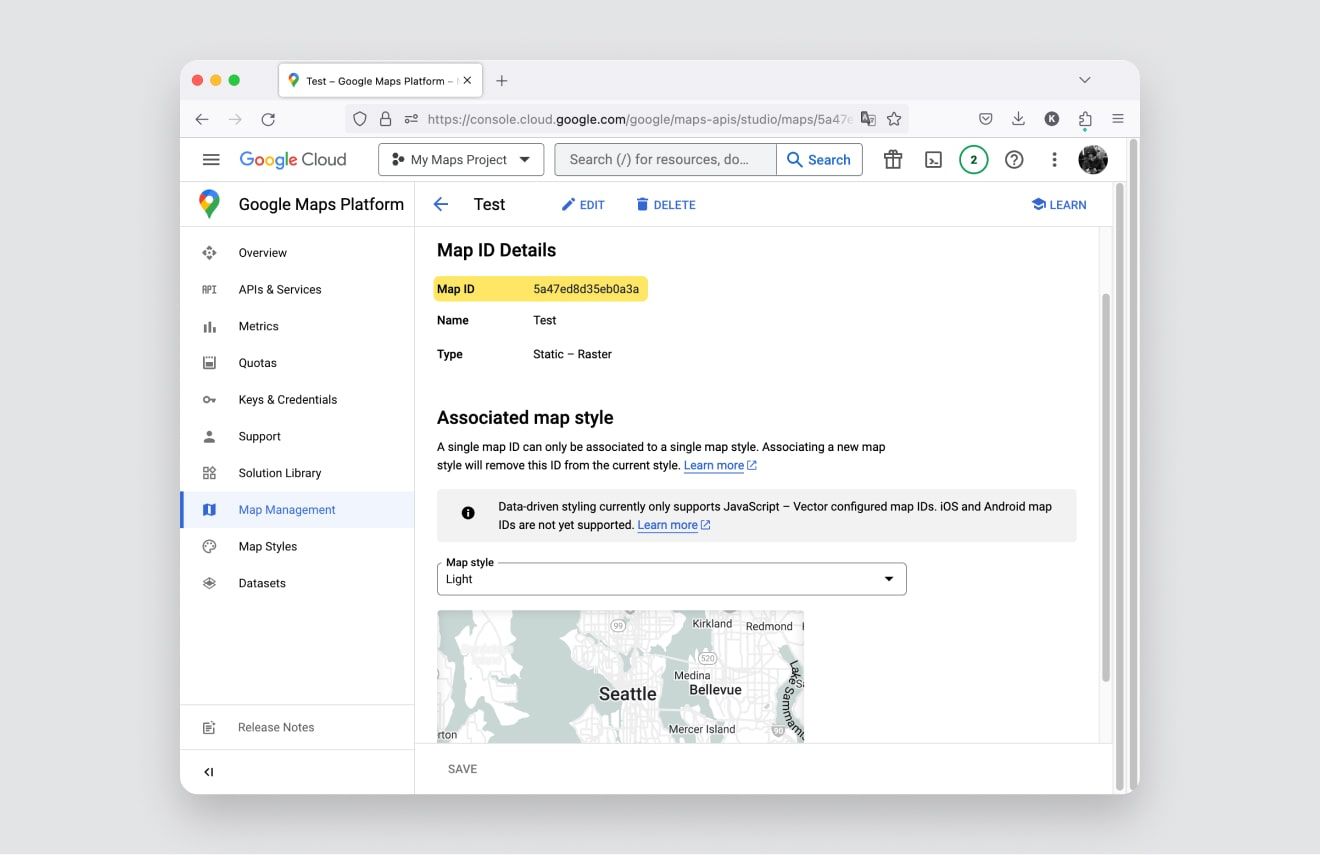Open Map Styles in sidebar
Image resolution: width=1320 pixels, height=855 pixels.
click(x=297, y=546)
